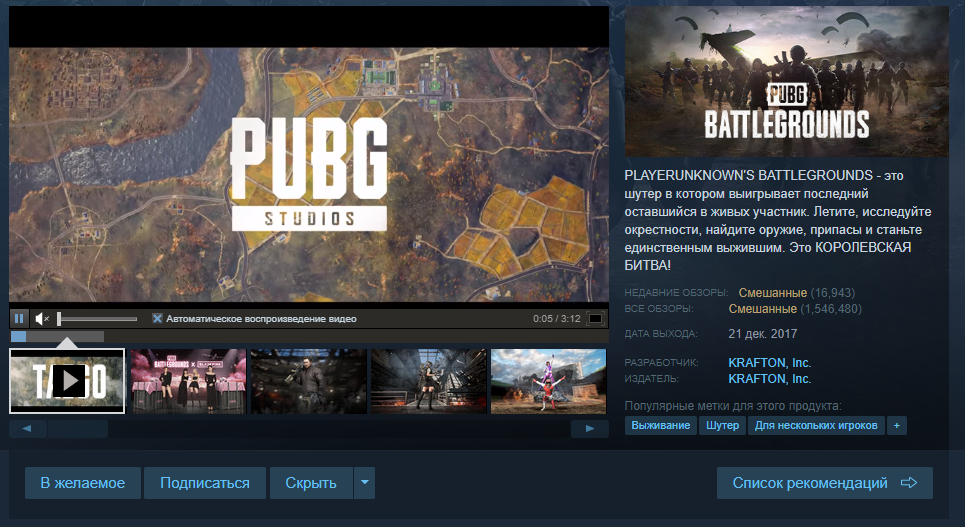View all reviews Смешанные (1,546,480)

click(x=795, y=308)
